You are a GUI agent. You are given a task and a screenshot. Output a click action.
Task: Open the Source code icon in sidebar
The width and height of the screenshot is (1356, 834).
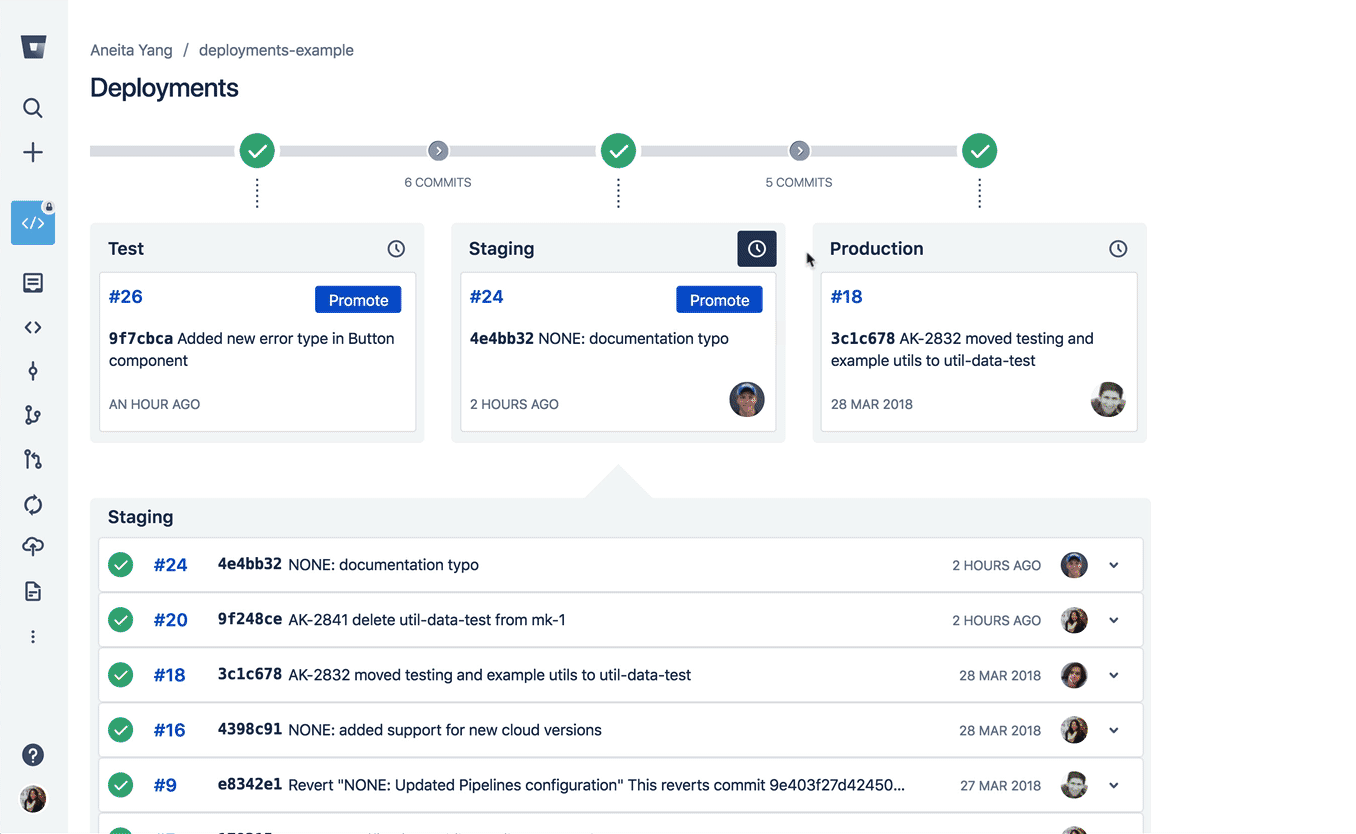pos(33,327)
